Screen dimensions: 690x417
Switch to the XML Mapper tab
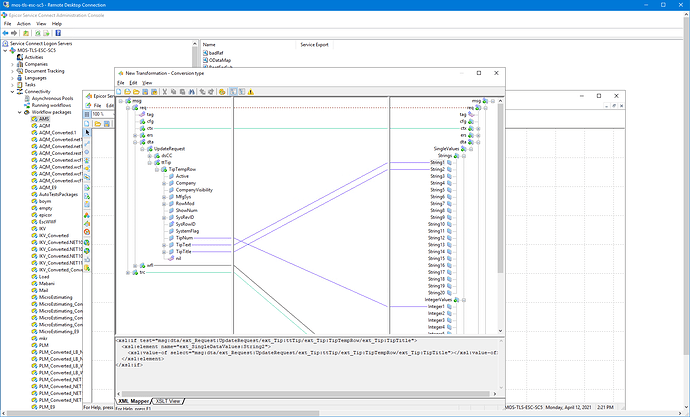pyautogui.click(x=134, y=401)
